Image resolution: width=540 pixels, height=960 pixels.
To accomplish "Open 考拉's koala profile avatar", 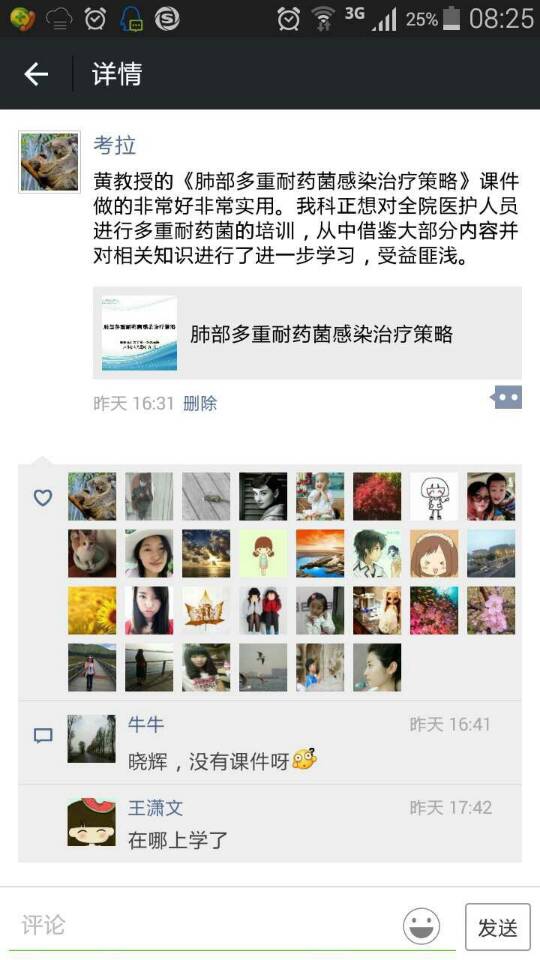I will point(49,162).
